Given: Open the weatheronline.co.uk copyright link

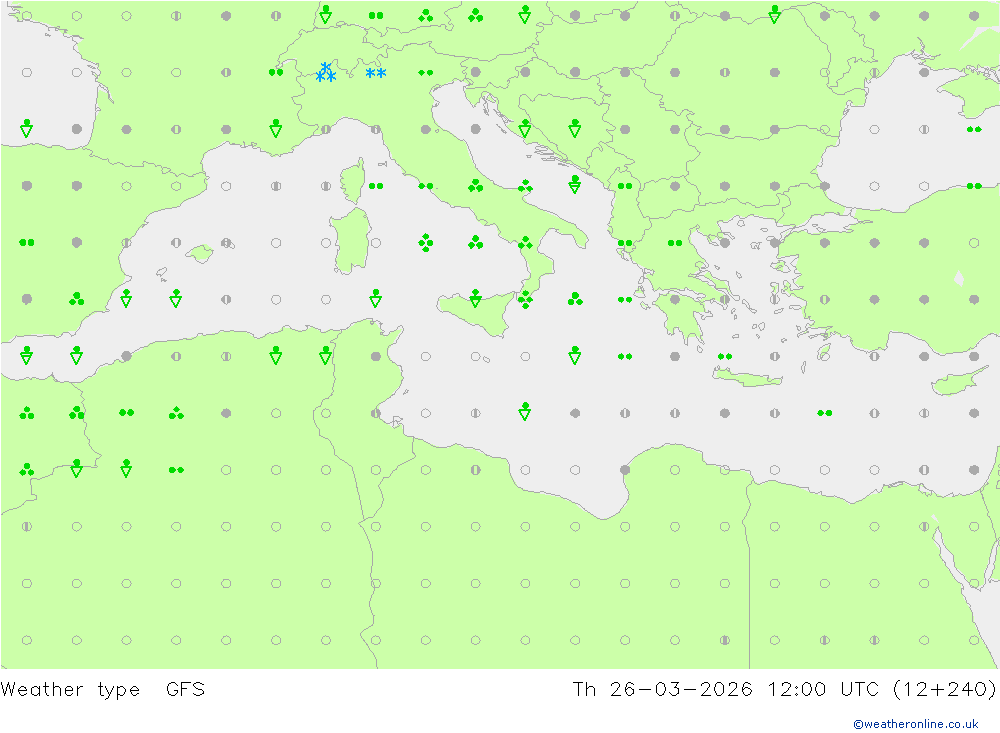Looking at the screenshot, I should point(915,723).
